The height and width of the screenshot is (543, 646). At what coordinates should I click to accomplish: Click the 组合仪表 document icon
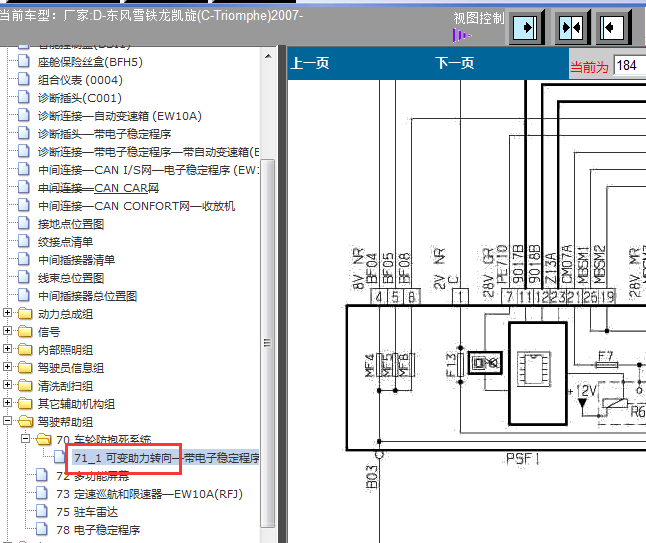(x=24, y=79)
